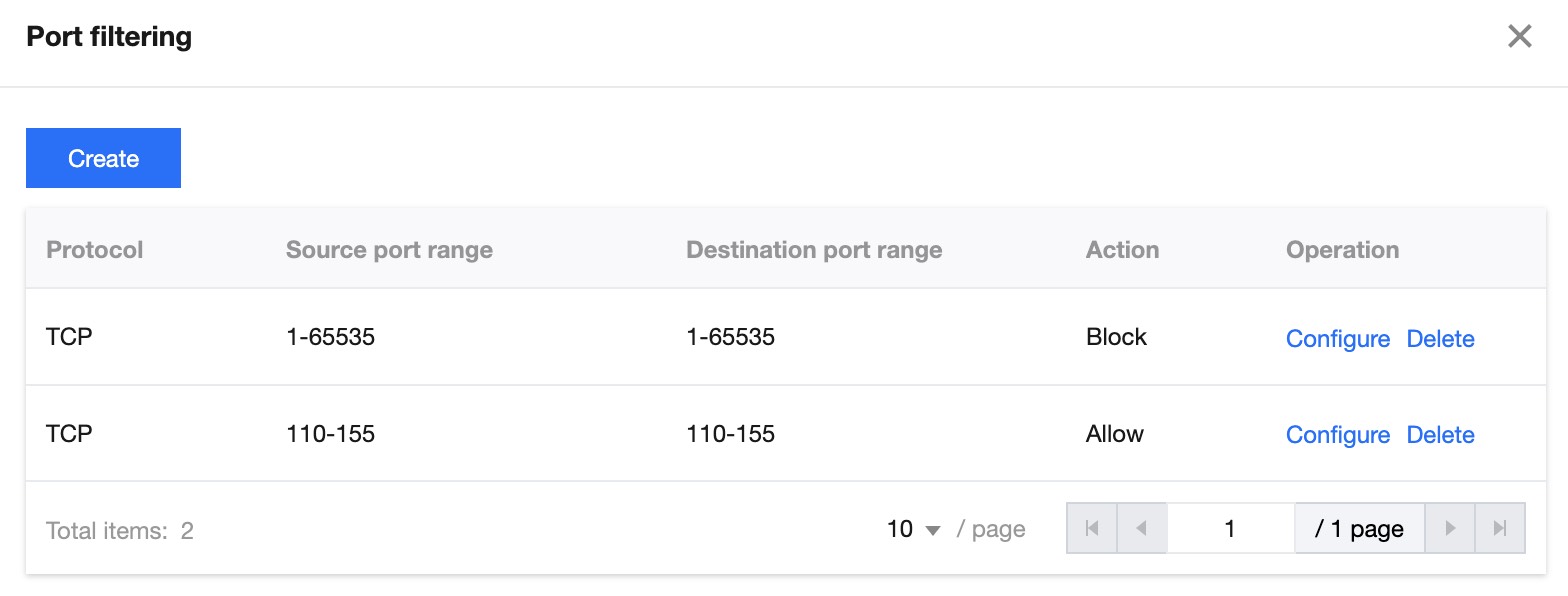Image resolution: width=1568 pixels, height=596 pixels.
Task: Delete the TCP Block rule
Action: (1440, 339)
